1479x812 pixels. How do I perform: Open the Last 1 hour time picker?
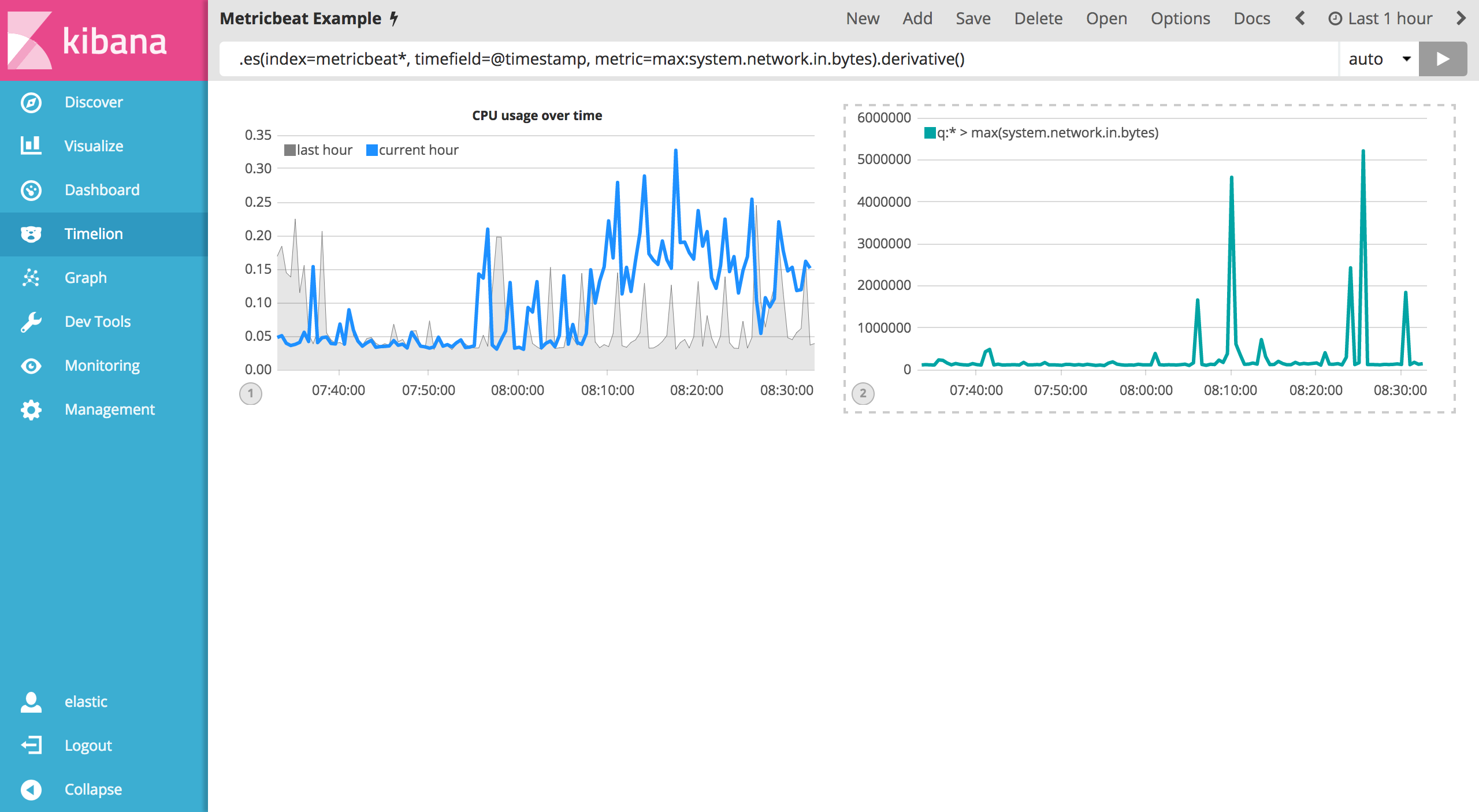click(1380, 18)
